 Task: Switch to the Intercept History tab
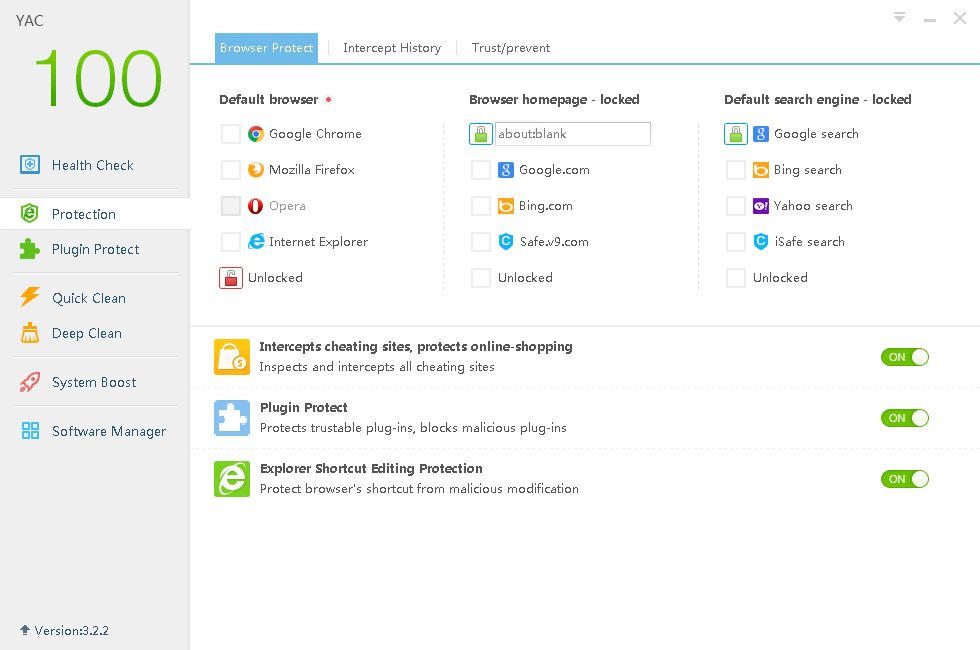(x=392, y=48)
